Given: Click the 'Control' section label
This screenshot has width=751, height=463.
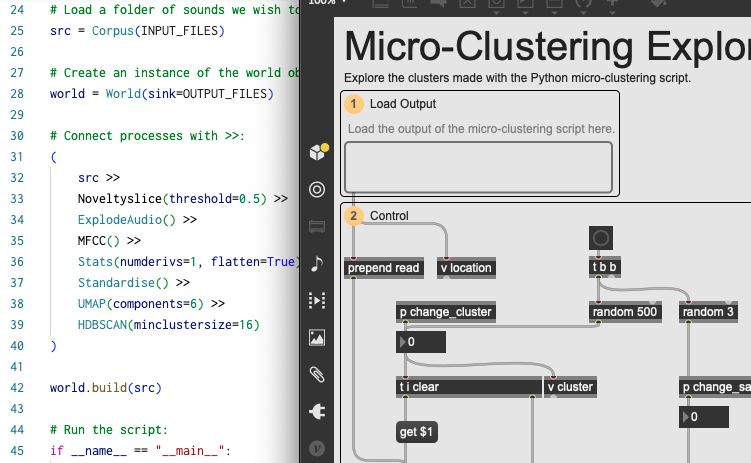Looking at the screenshot, I should pyautogui.click(x=389, y=216).
